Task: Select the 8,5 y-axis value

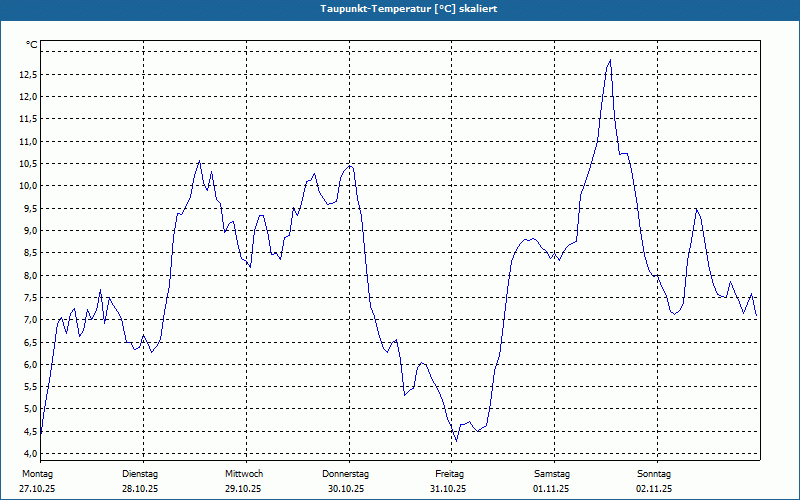Action: 30,253
